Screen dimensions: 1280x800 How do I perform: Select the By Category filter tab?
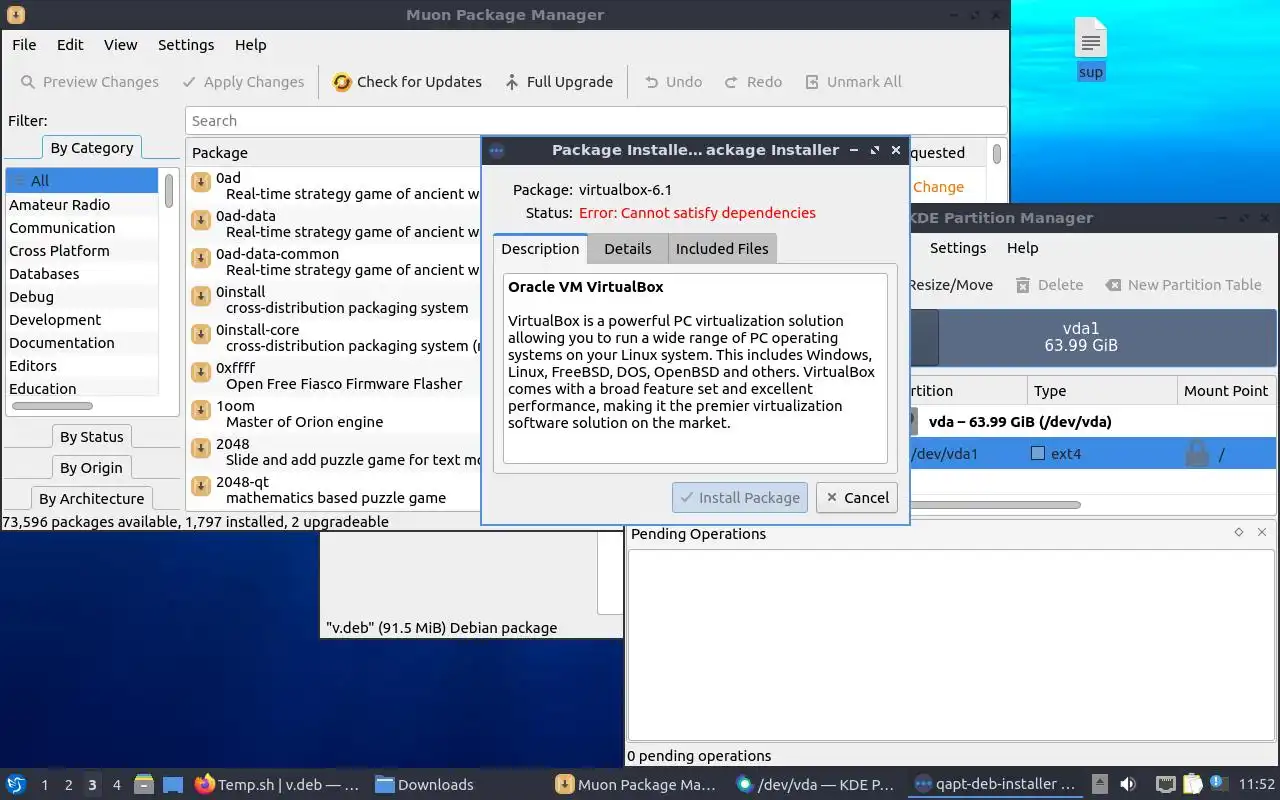[x=91, y=148]
